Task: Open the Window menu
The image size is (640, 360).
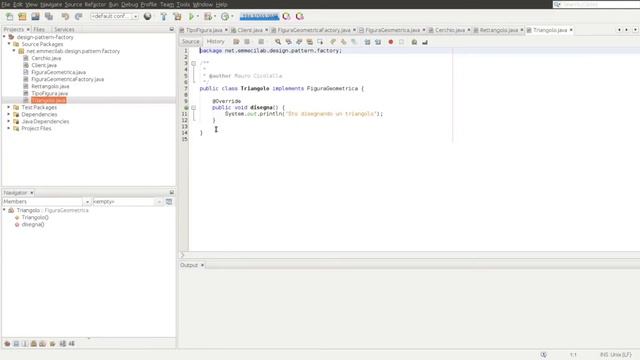Action: pos(202,4)
